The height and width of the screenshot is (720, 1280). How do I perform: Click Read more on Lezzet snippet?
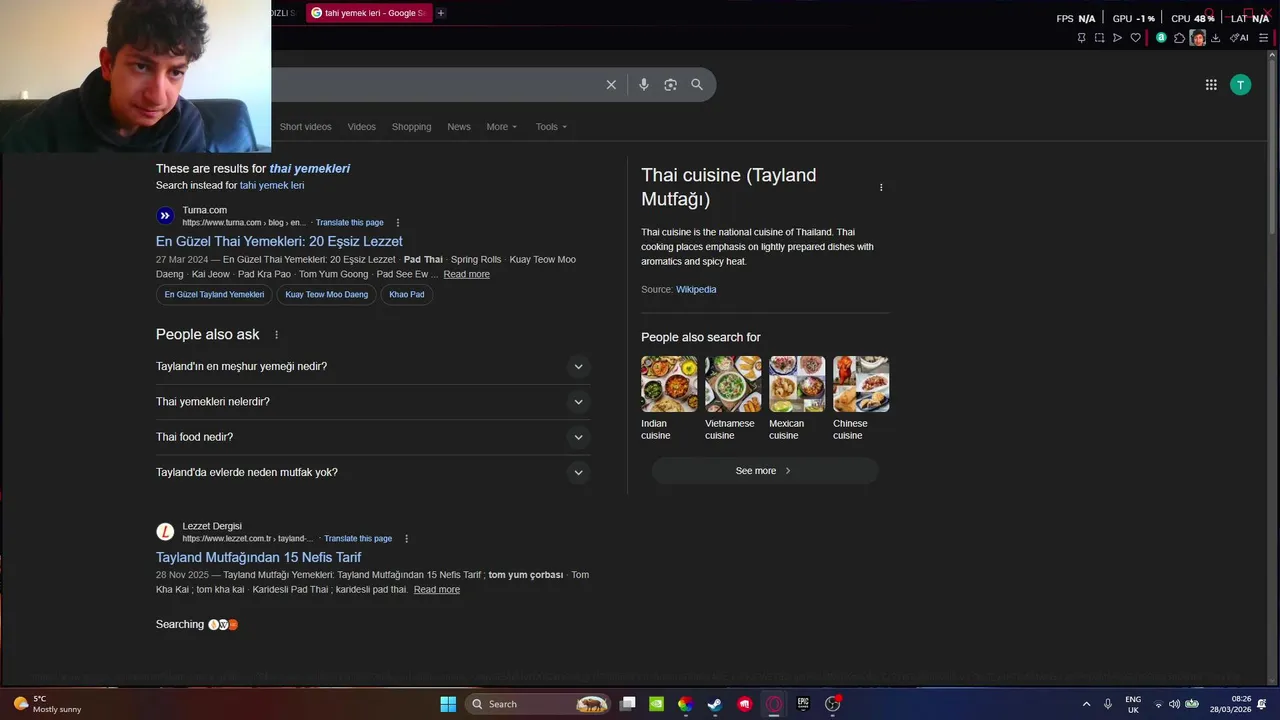(x=437, y=590)
